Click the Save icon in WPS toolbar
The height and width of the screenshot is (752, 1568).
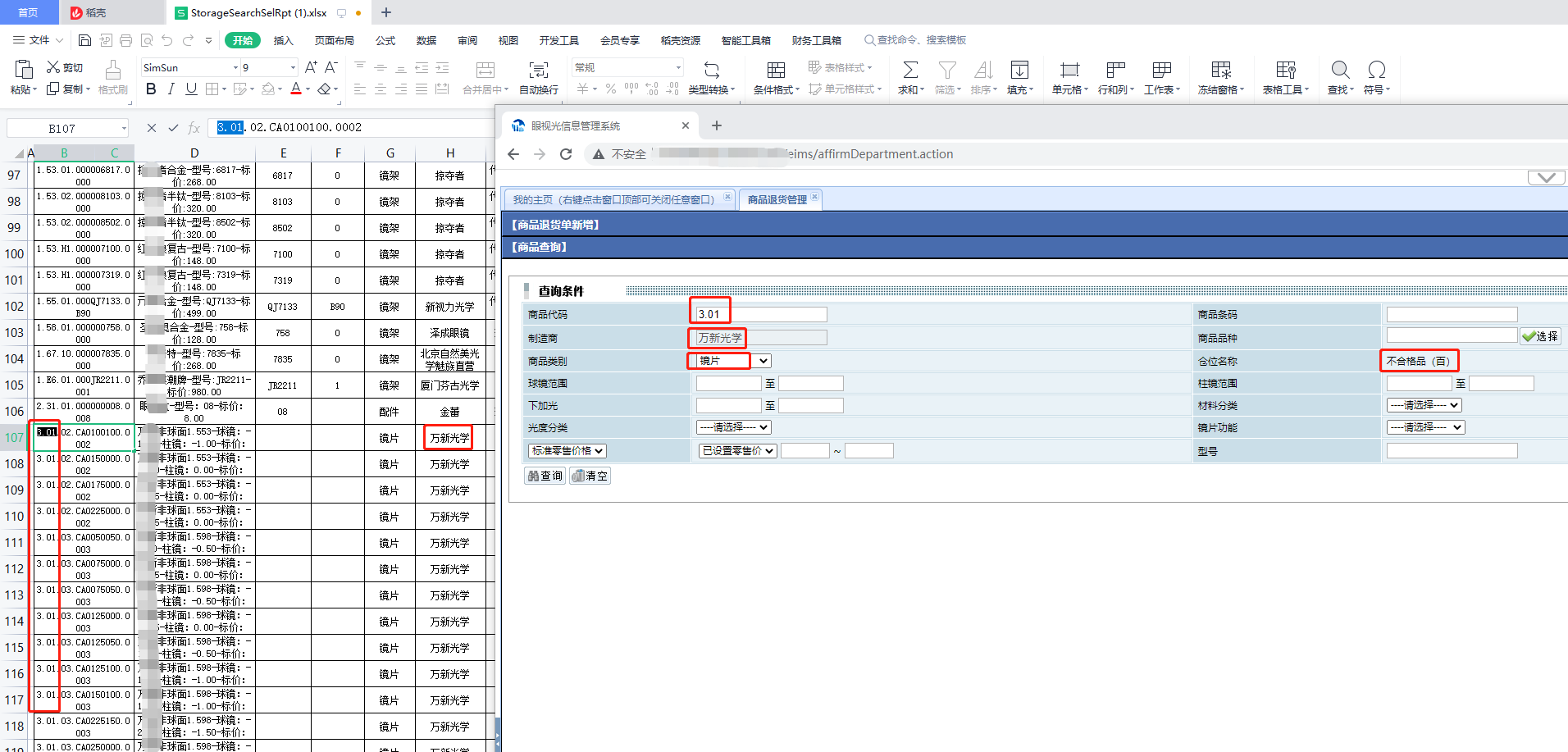(84, 40)
